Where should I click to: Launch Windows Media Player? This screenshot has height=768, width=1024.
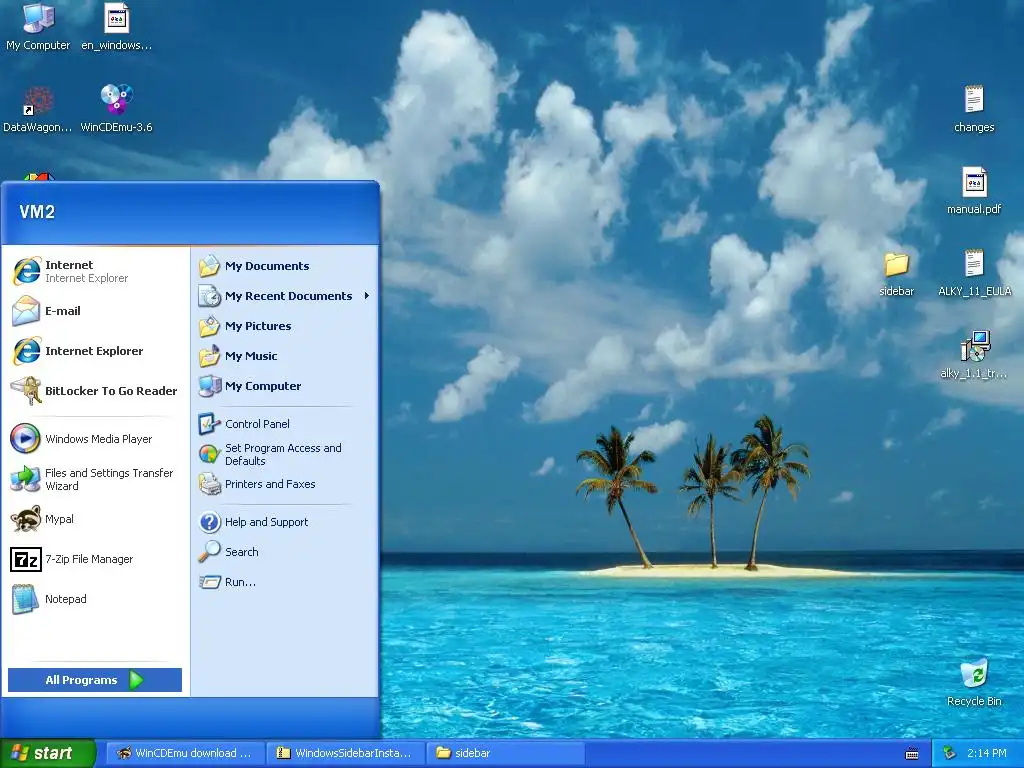tap(95, 439)
